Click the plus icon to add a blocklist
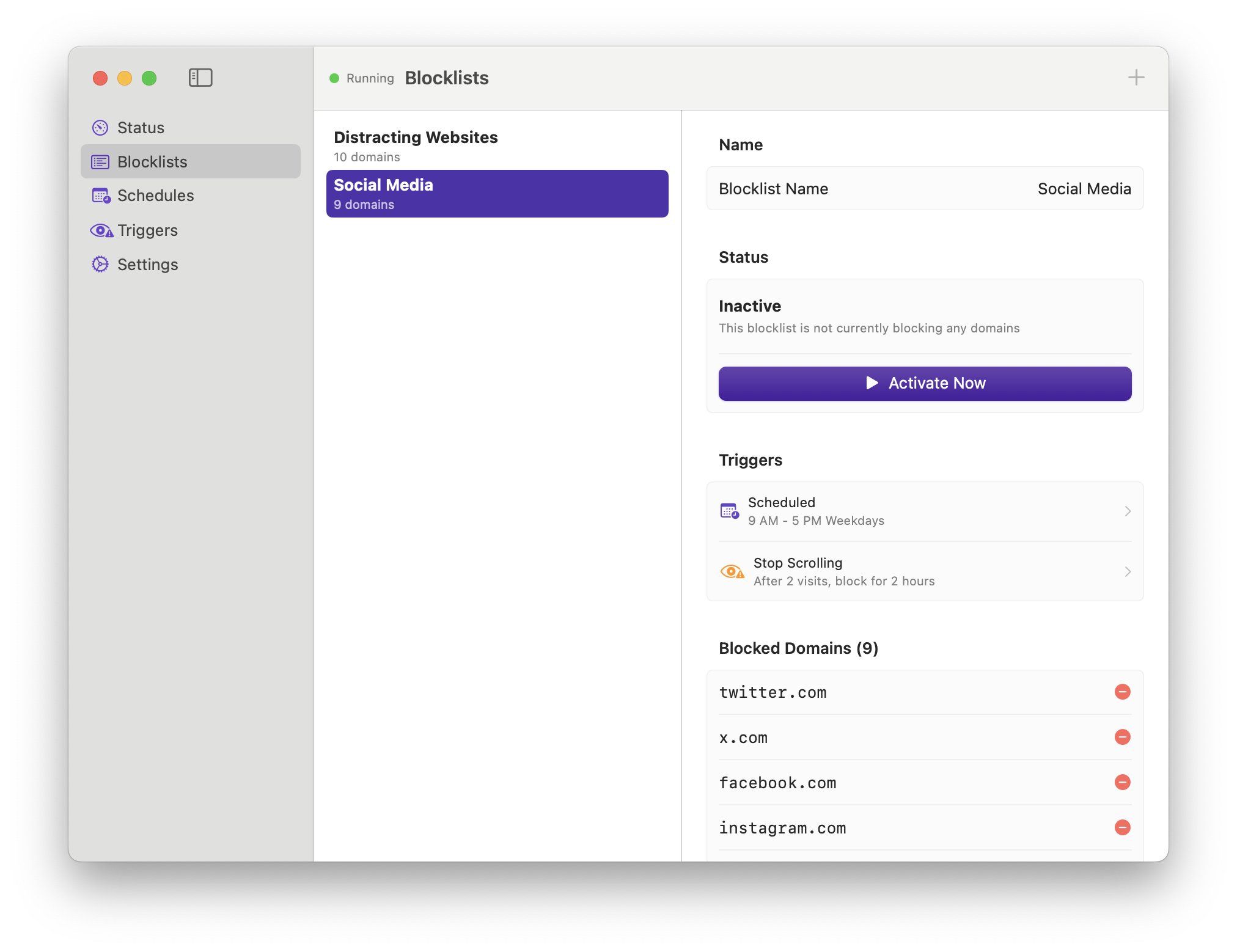Viewport: 1237px width, 952px height. [x=1136, y=77]
